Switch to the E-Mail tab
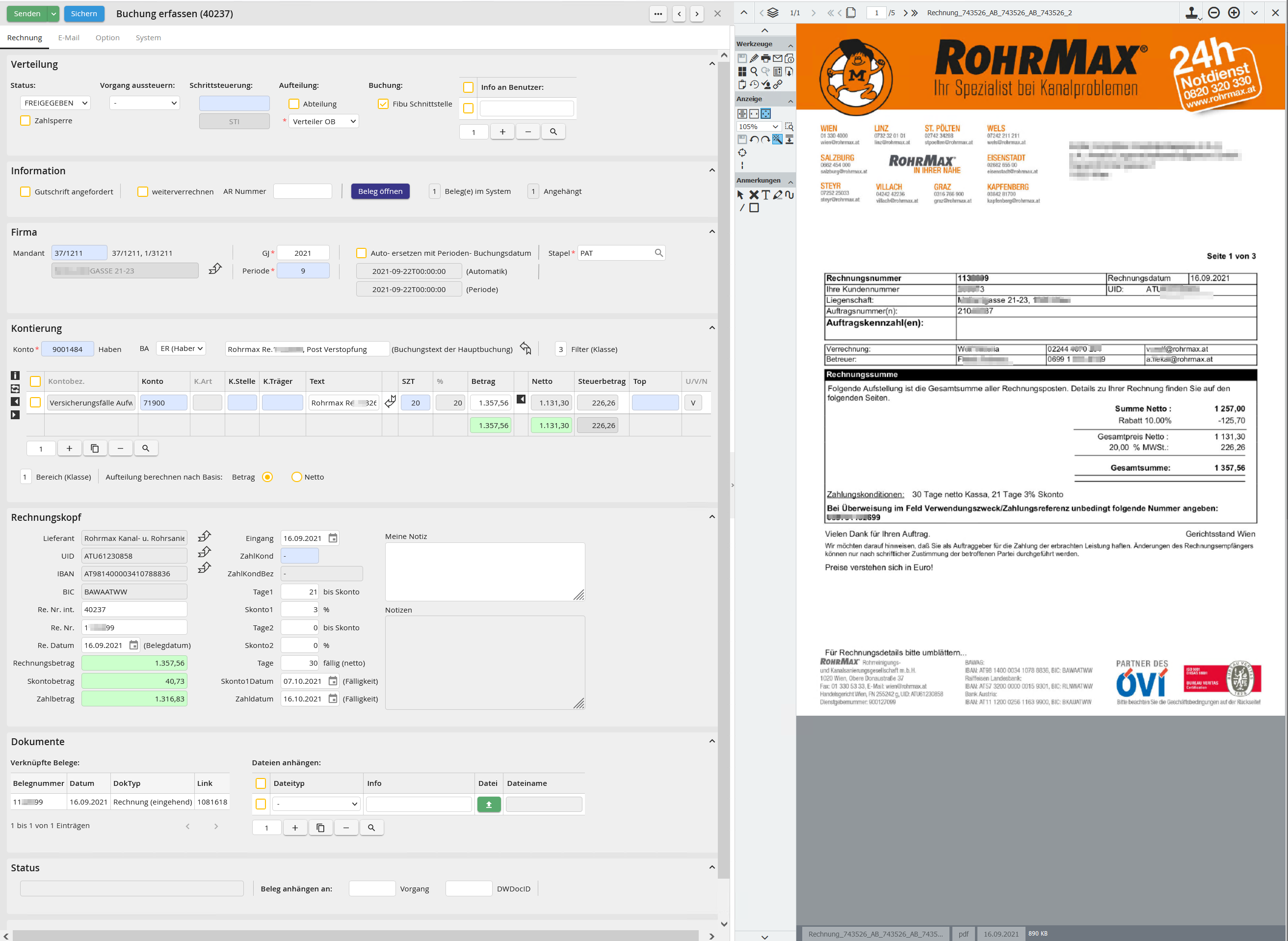The width and height of the screenshot is (1288, 941). point(68,38)
